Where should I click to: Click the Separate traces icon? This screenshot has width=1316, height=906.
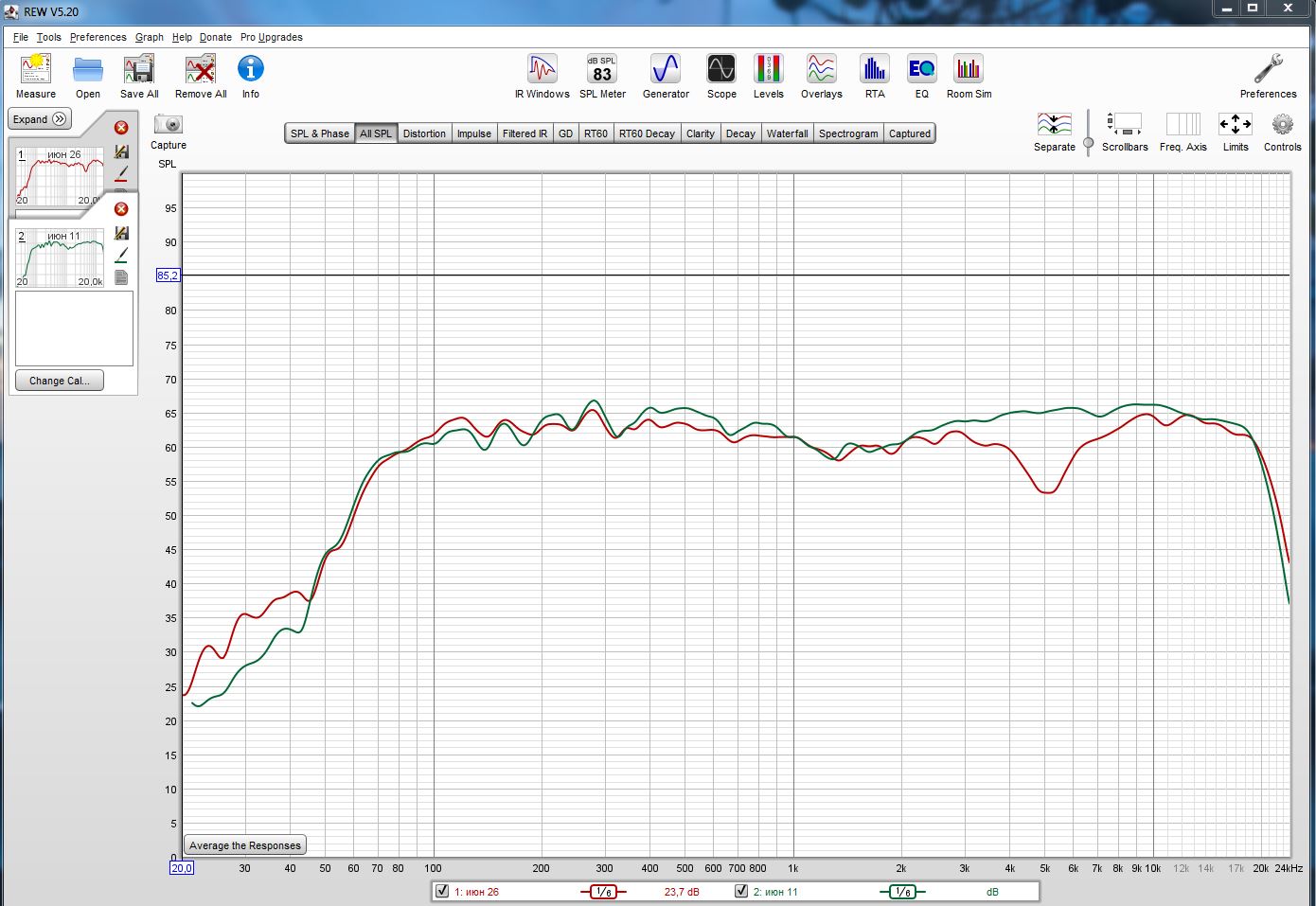[1055, 124]
